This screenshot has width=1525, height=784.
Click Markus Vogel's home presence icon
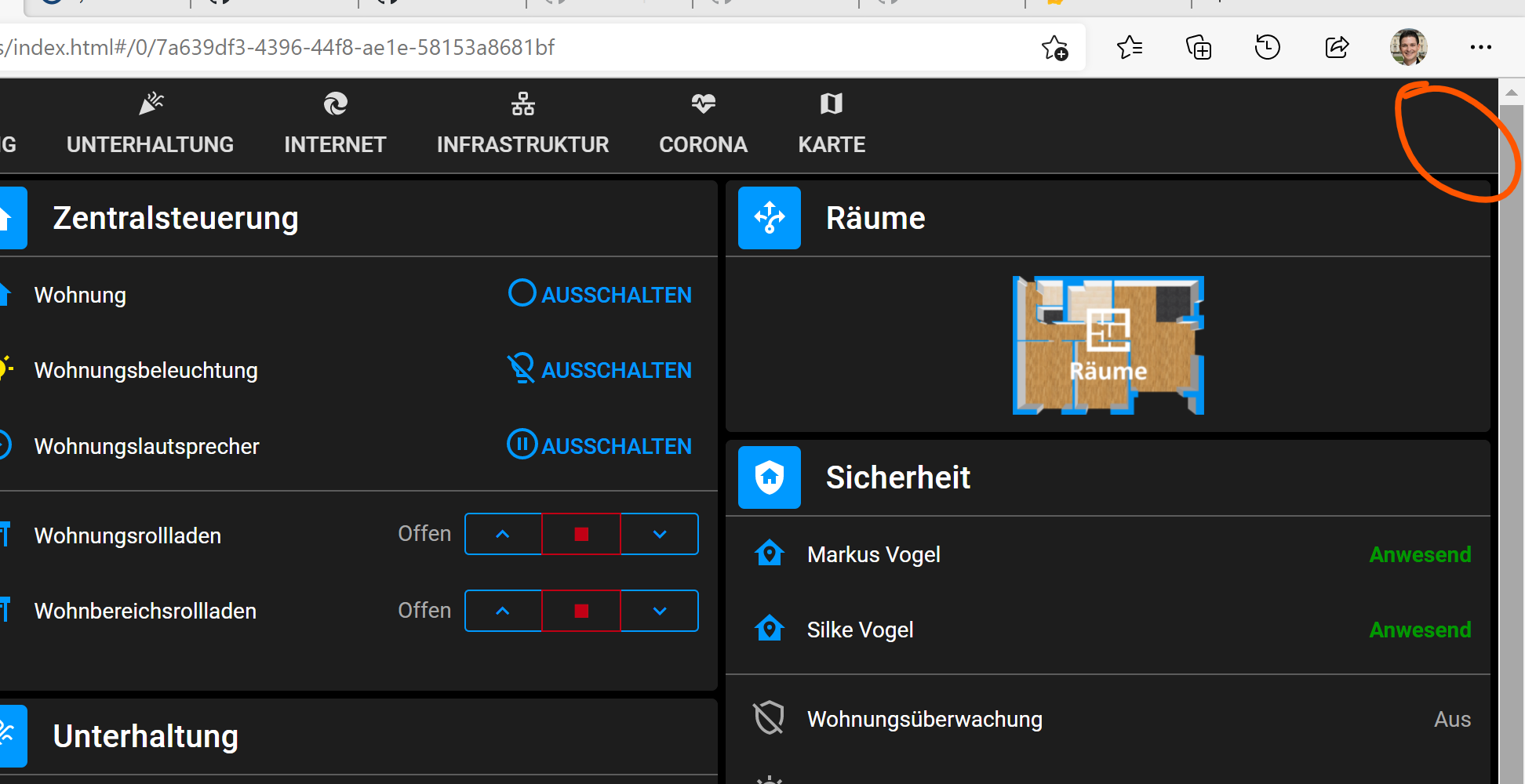pos(770,553)
